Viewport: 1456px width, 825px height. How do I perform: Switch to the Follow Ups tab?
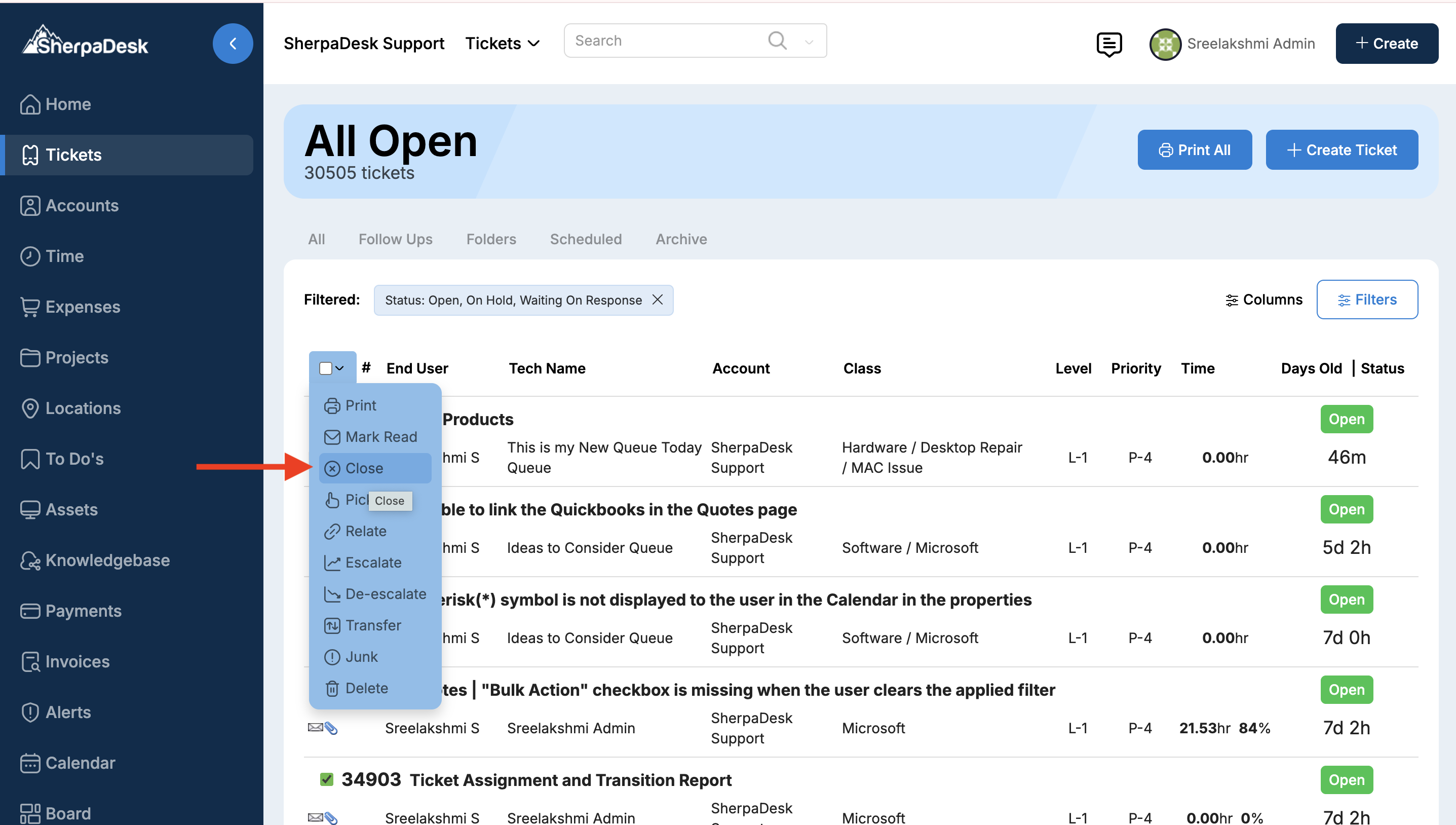[395, 239]
